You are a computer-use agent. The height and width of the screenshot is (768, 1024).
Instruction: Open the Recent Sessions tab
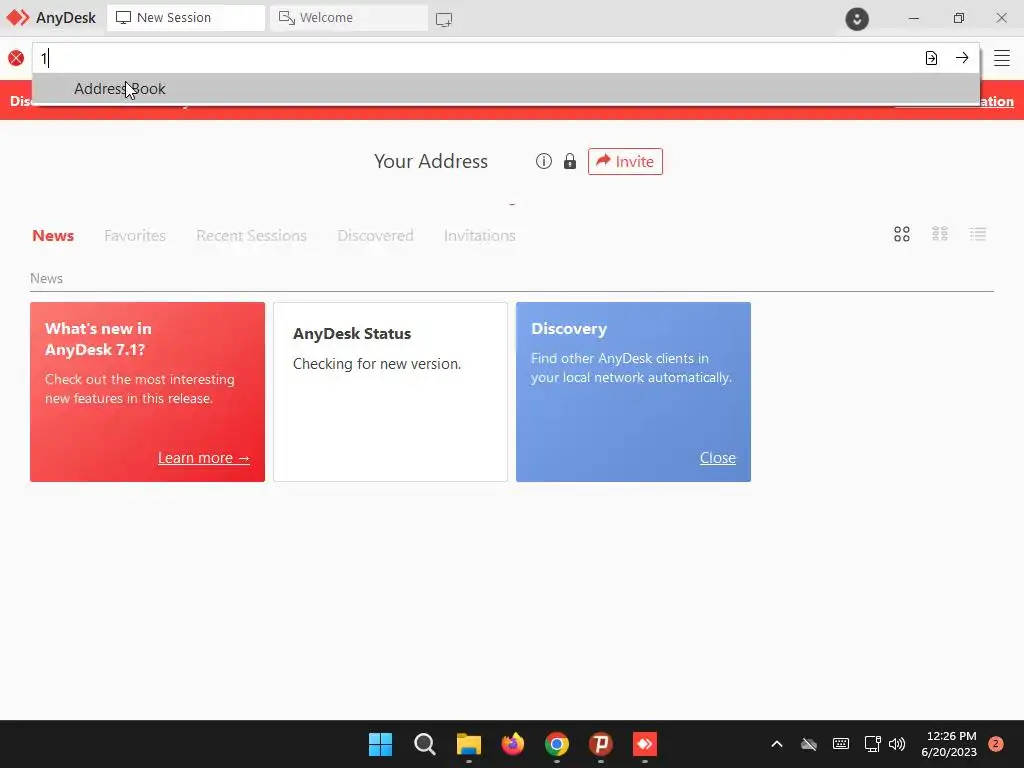[251, 236]
